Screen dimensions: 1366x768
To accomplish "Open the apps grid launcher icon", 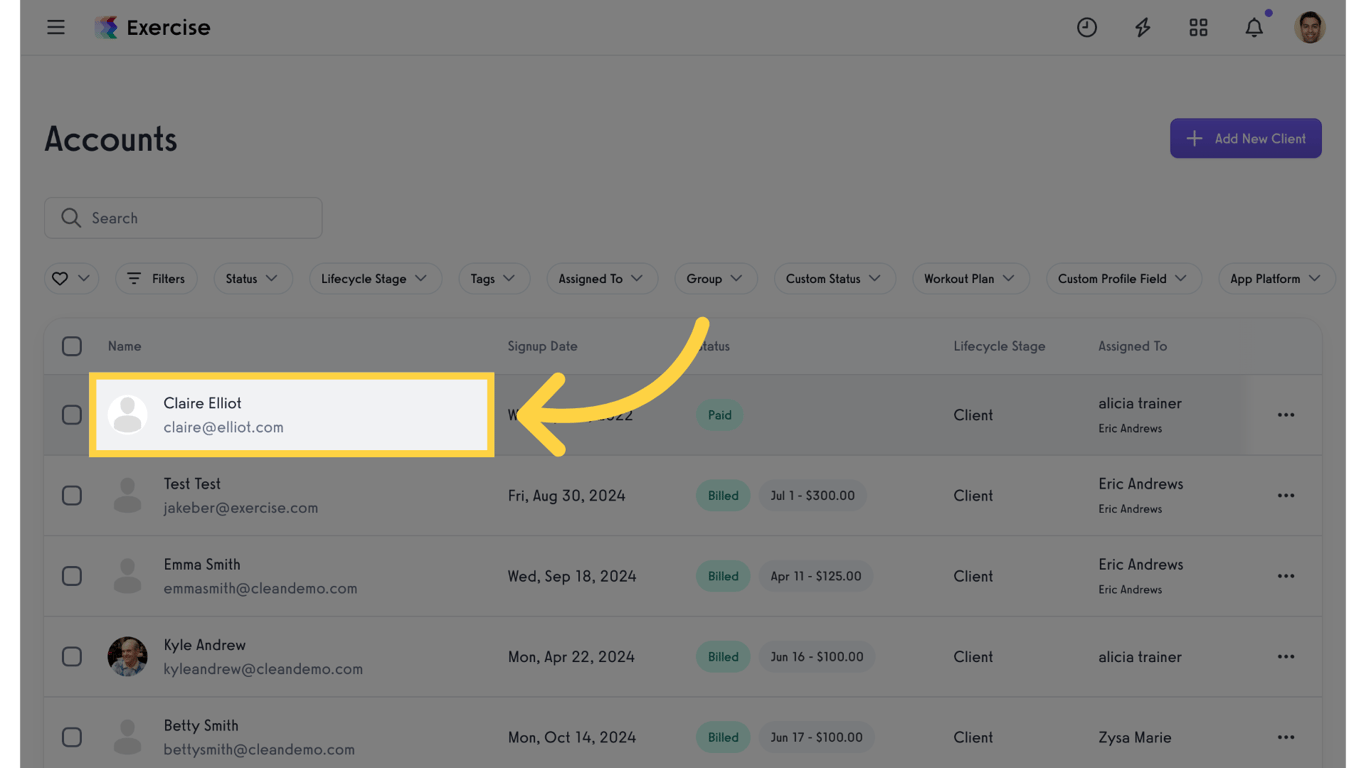I will (1198, 27).
